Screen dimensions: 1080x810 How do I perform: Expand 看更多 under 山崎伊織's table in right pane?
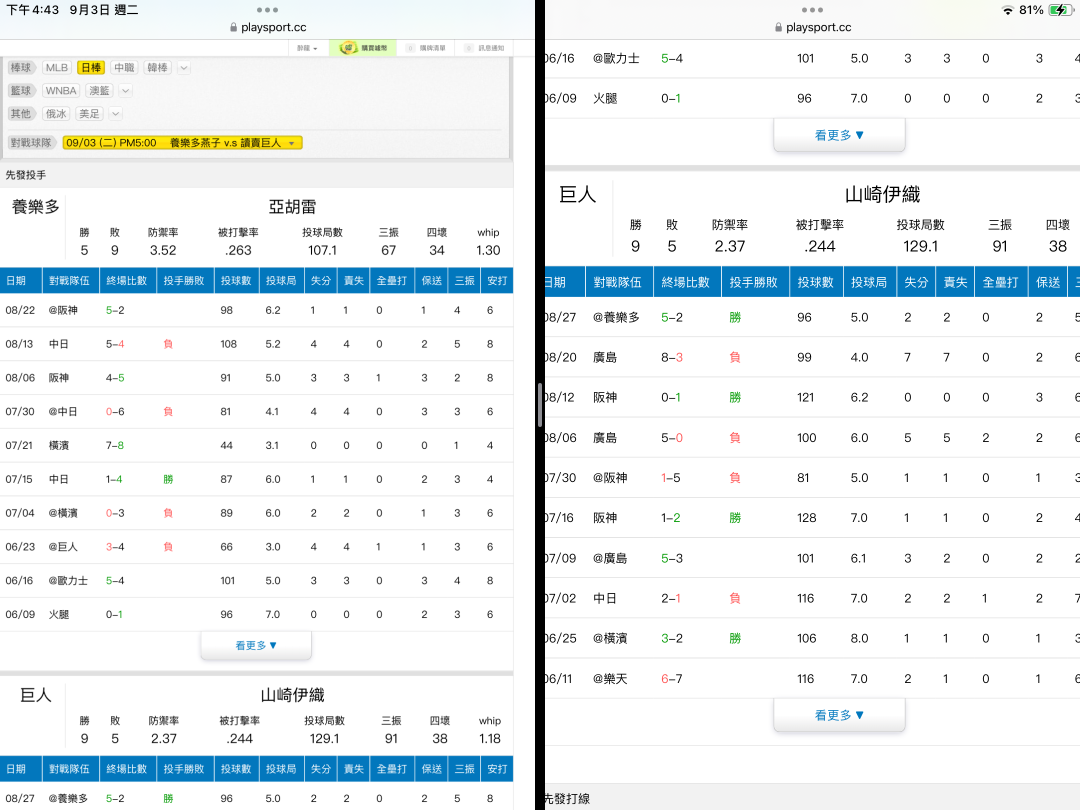pyautogui.click(x=839, y=715)
